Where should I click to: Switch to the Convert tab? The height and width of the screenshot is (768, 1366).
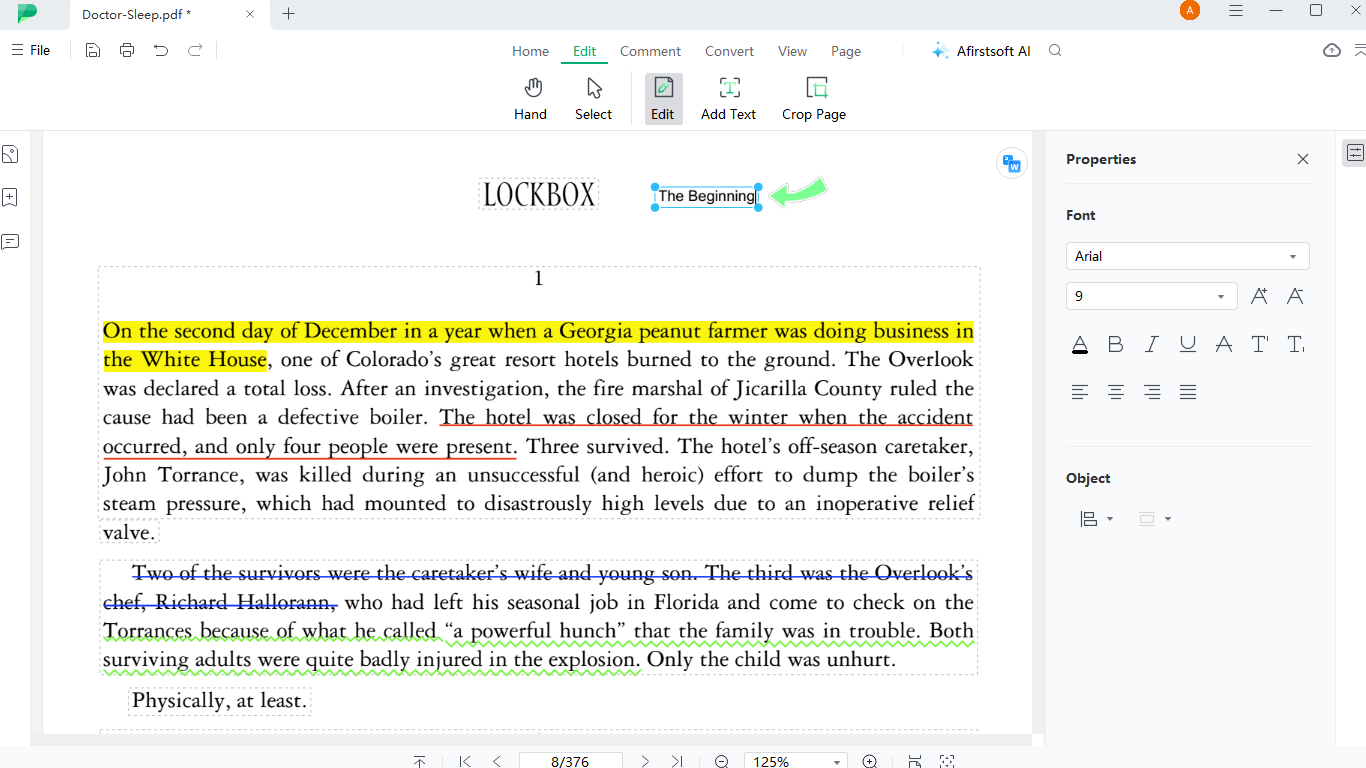pos(730,51)
